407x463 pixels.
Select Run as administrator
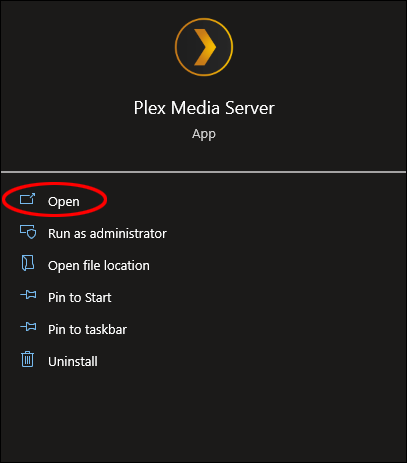[x=107, y=234]
